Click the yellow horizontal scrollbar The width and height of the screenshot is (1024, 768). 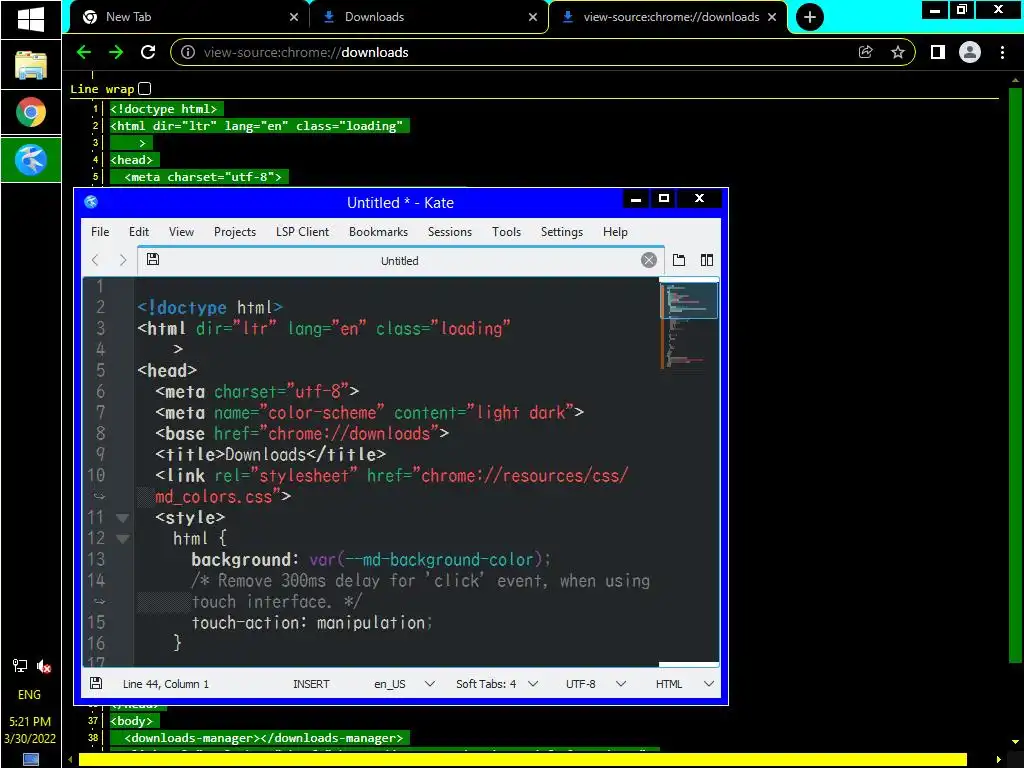coord(522,760)
